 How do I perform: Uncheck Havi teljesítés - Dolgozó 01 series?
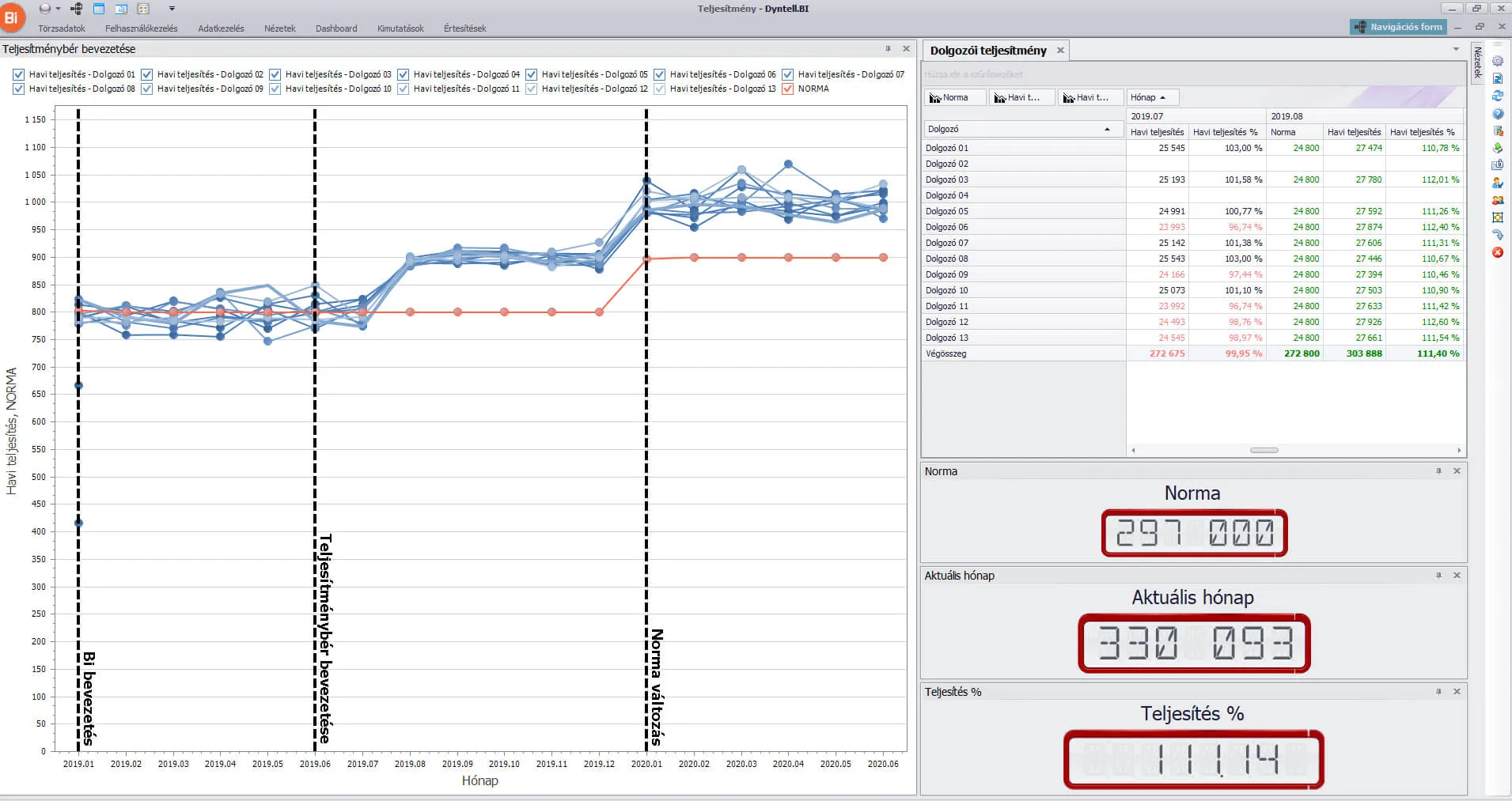point(19,74)
